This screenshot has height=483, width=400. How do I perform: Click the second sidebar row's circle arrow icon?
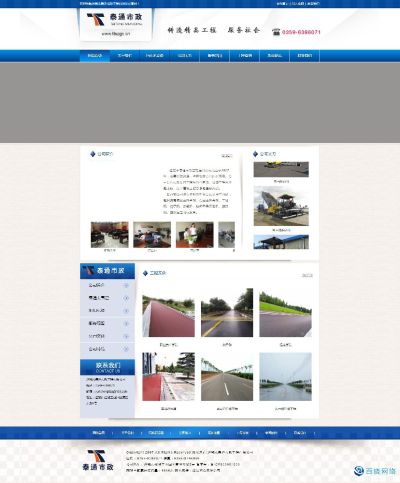coord(126,298)
